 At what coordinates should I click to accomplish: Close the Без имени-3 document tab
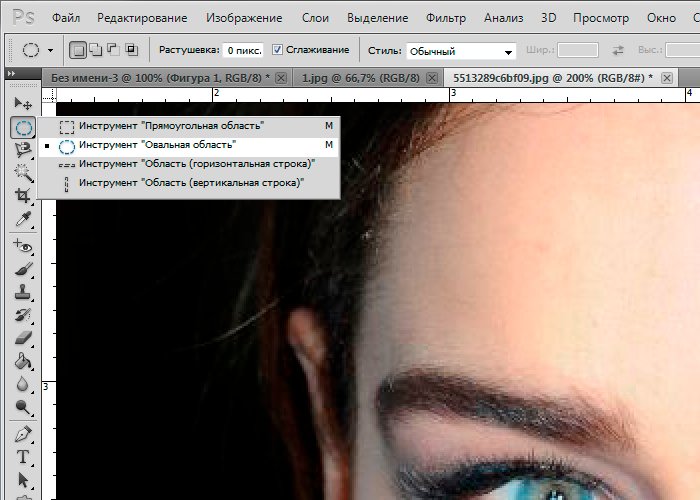(x=280, y=77)
